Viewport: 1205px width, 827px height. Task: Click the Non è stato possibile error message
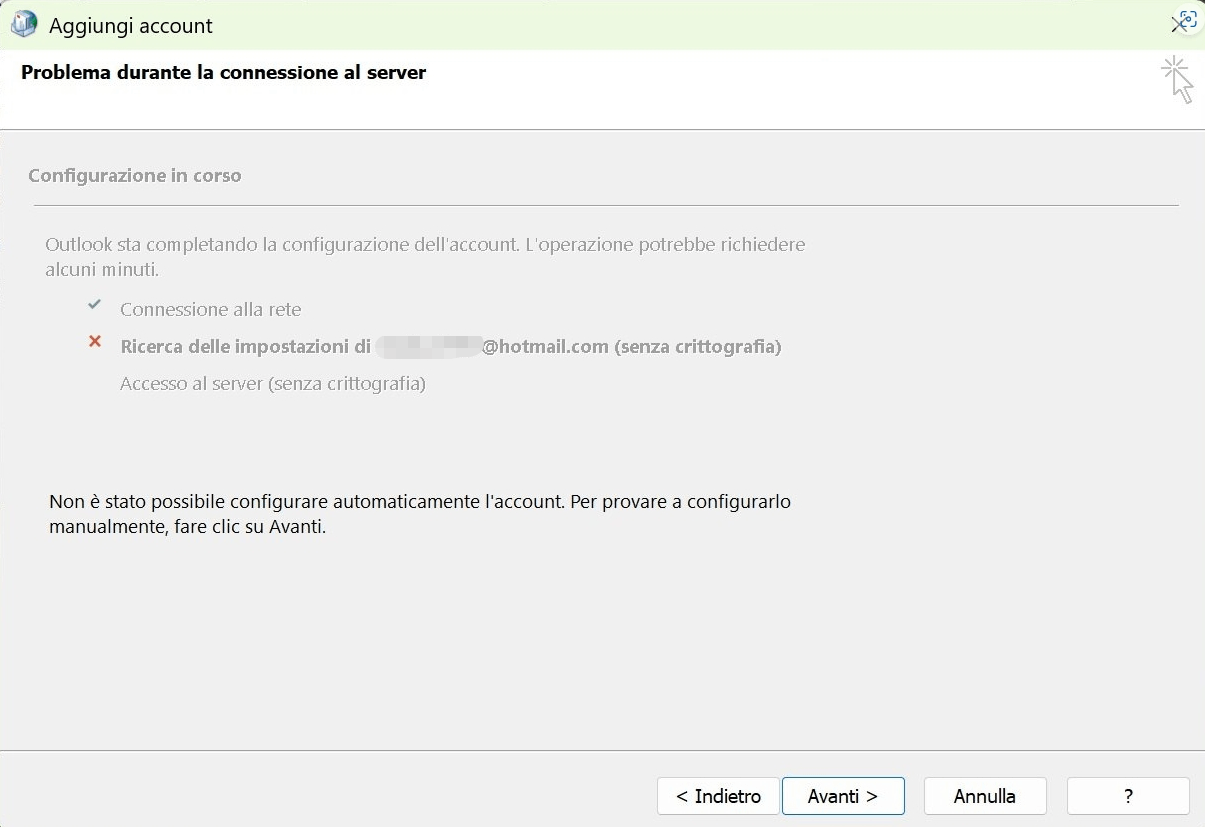420,514
